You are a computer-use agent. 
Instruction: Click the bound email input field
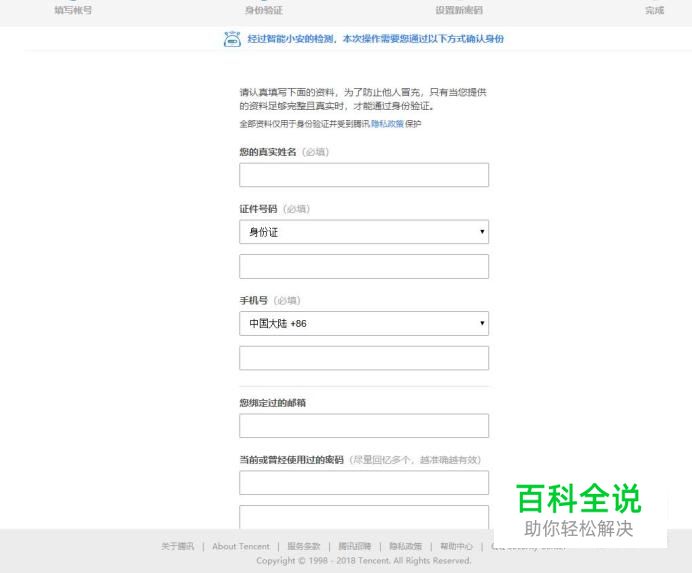click(x=364, y=426)
